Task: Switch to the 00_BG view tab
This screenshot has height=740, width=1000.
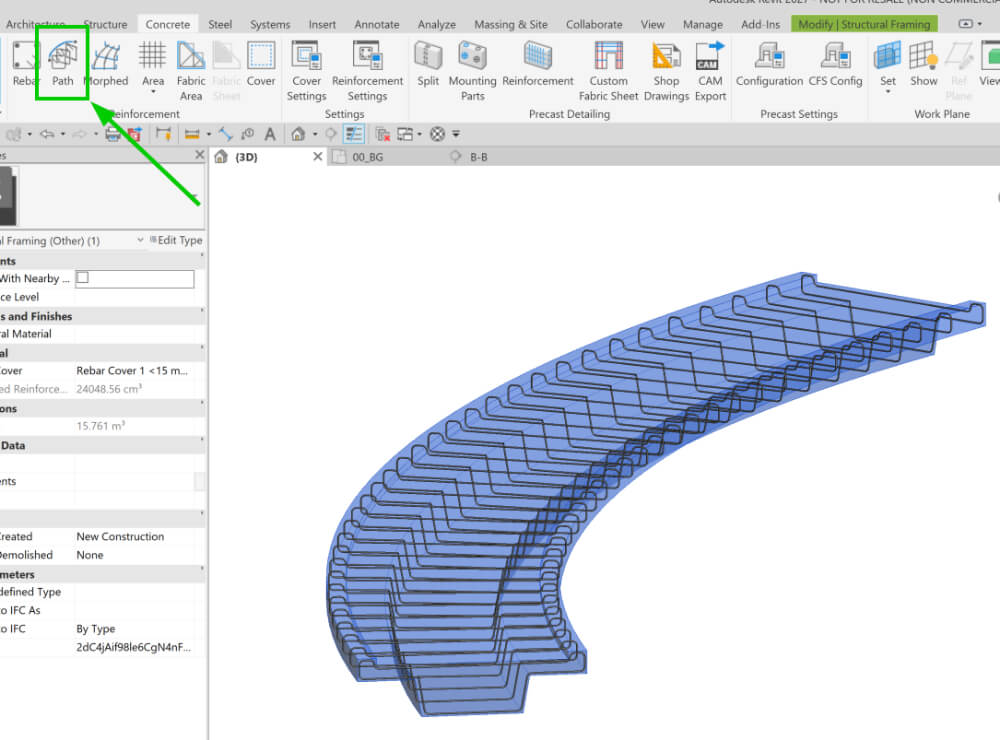Action: coord(368,157)
